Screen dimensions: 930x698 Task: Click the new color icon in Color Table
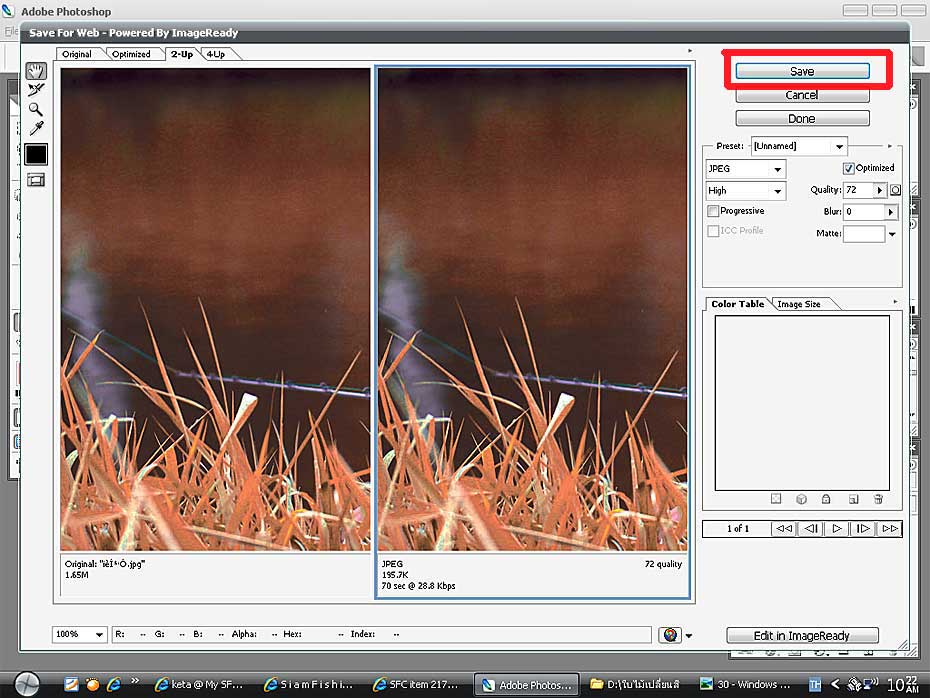tap(853, 499)
